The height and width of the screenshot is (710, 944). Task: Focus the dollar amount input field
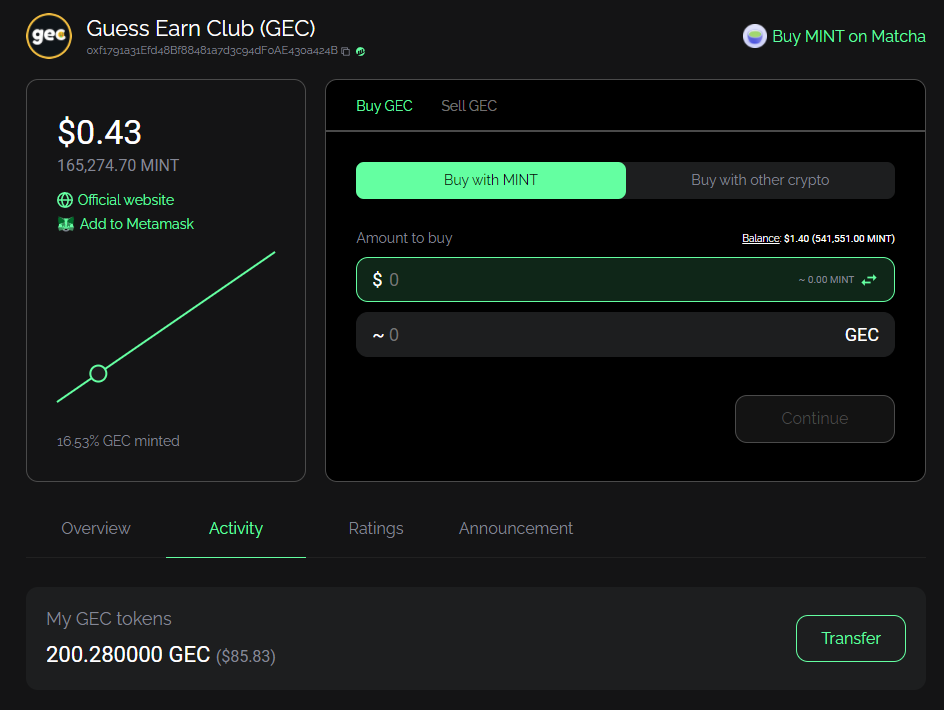point(625,279)
